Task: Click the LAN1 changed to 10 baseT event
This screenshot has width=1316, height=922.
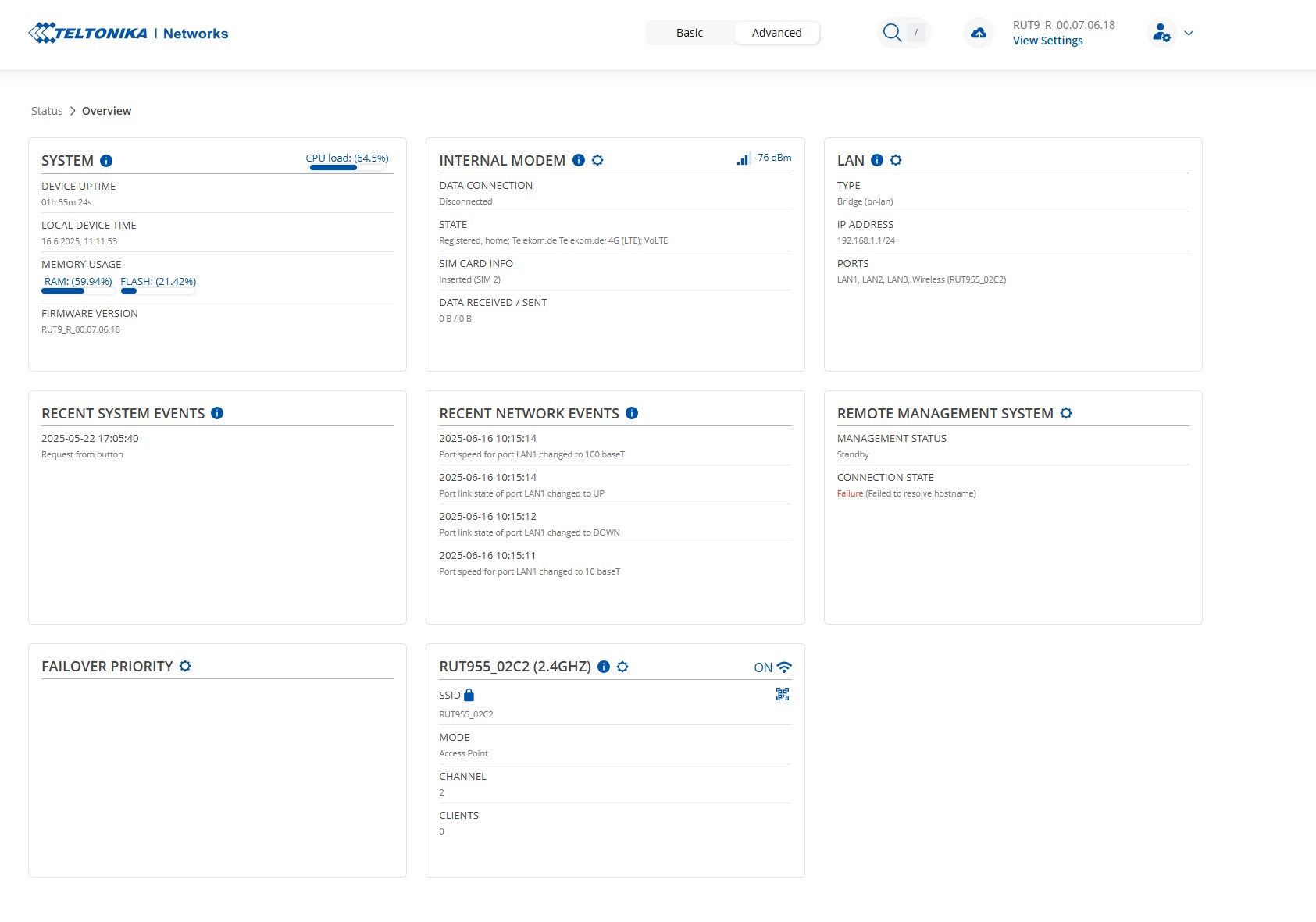Action: pos(530,571)
